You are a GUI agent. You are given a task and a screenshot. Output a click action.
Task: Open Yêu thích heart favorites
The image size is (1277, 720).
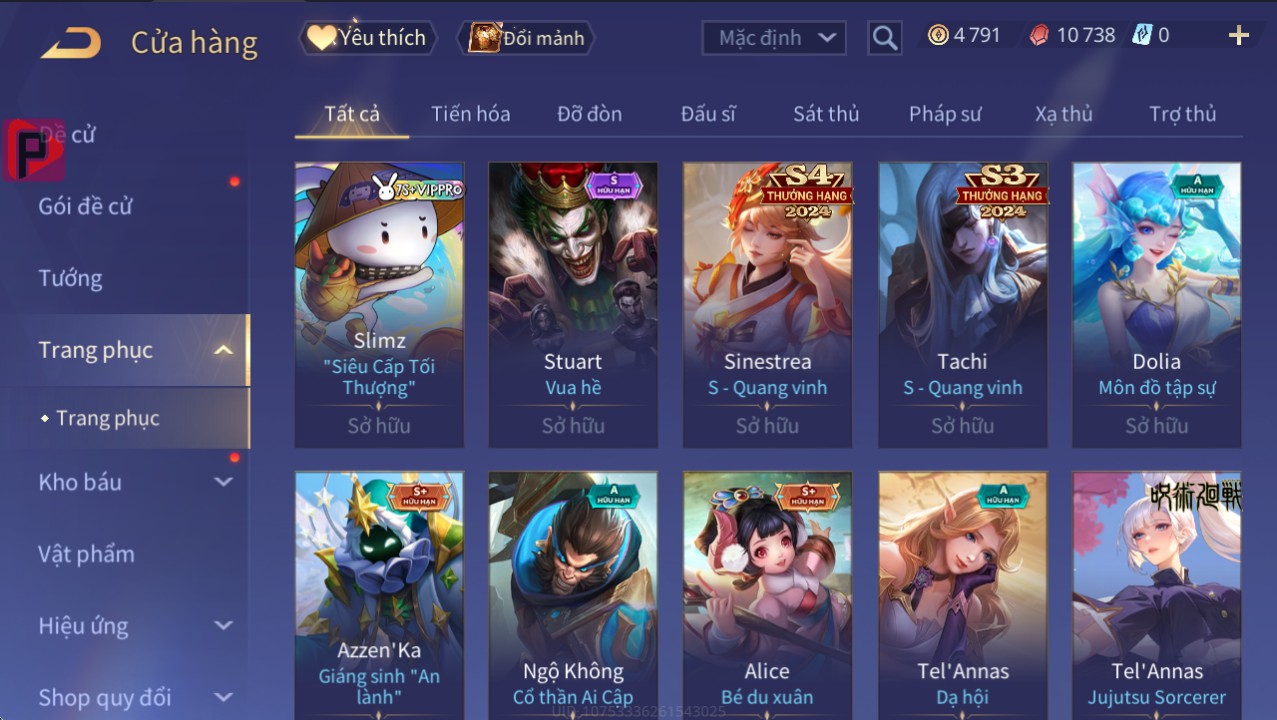367,38
